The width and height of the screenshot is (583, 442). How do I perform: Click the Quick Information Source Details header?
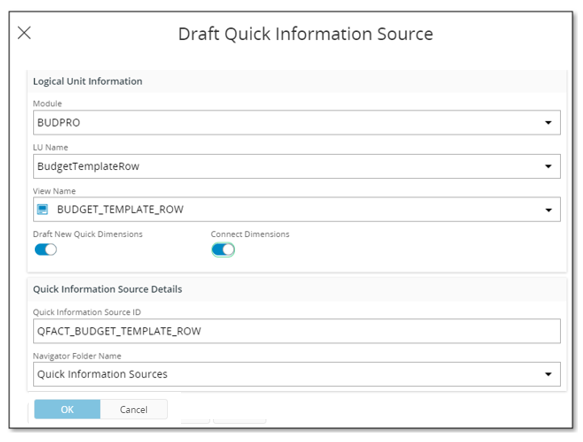pyautogui.click(x=107, y=289)
